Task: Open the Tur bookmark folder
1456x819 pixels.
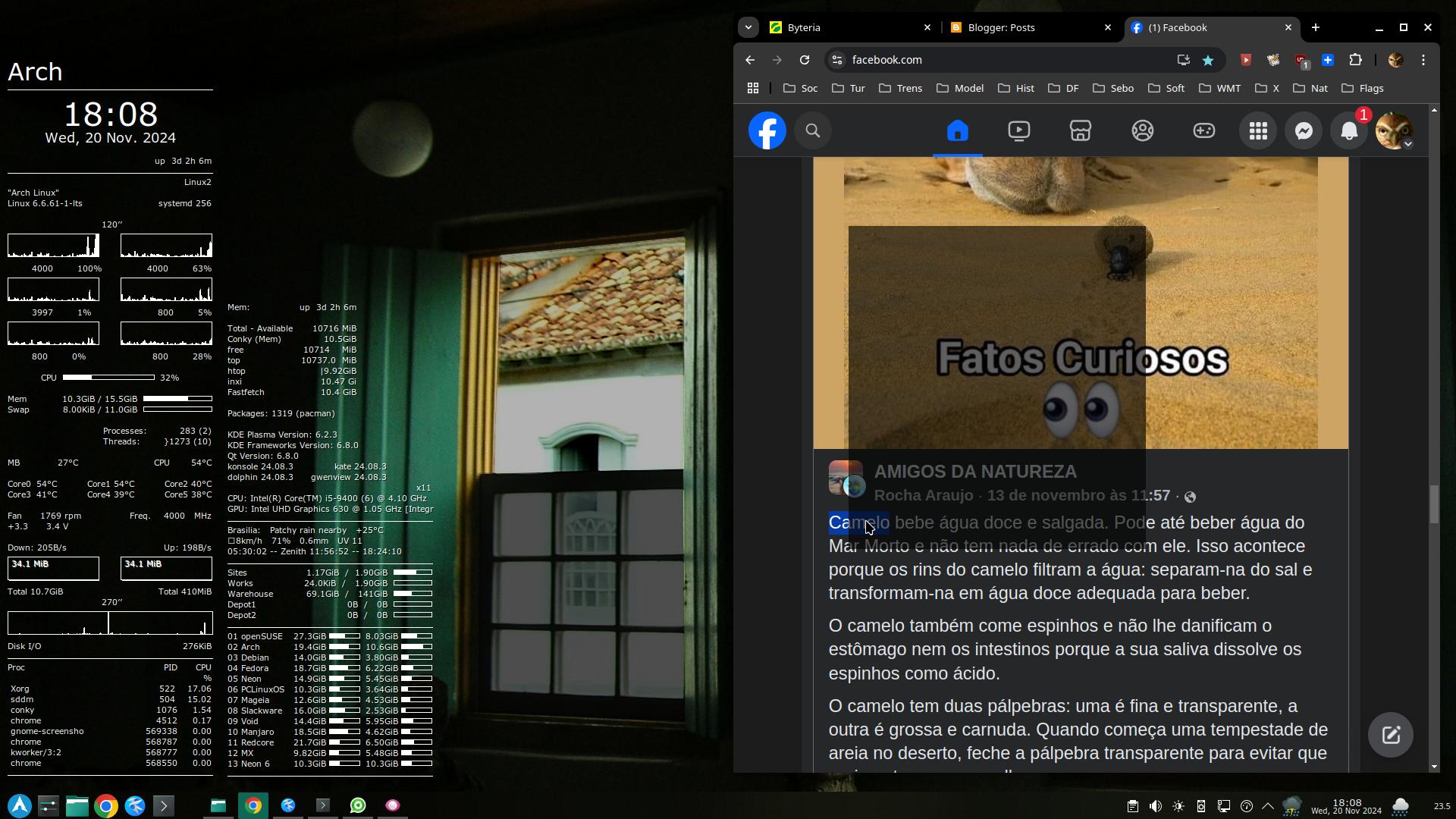Action: (849, 89)
